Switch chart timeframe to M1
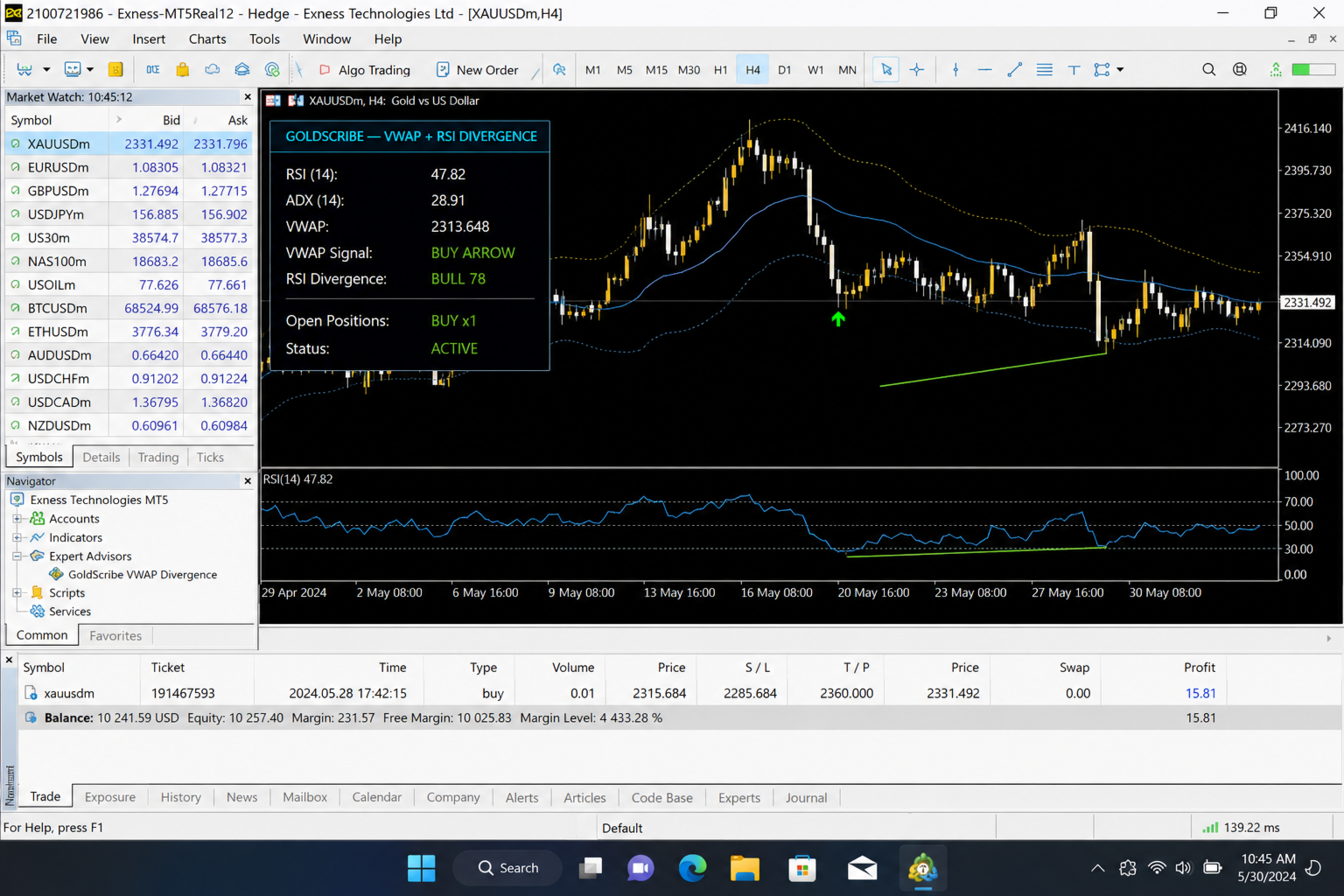1344x896 pixels. [x=593, y=70]
